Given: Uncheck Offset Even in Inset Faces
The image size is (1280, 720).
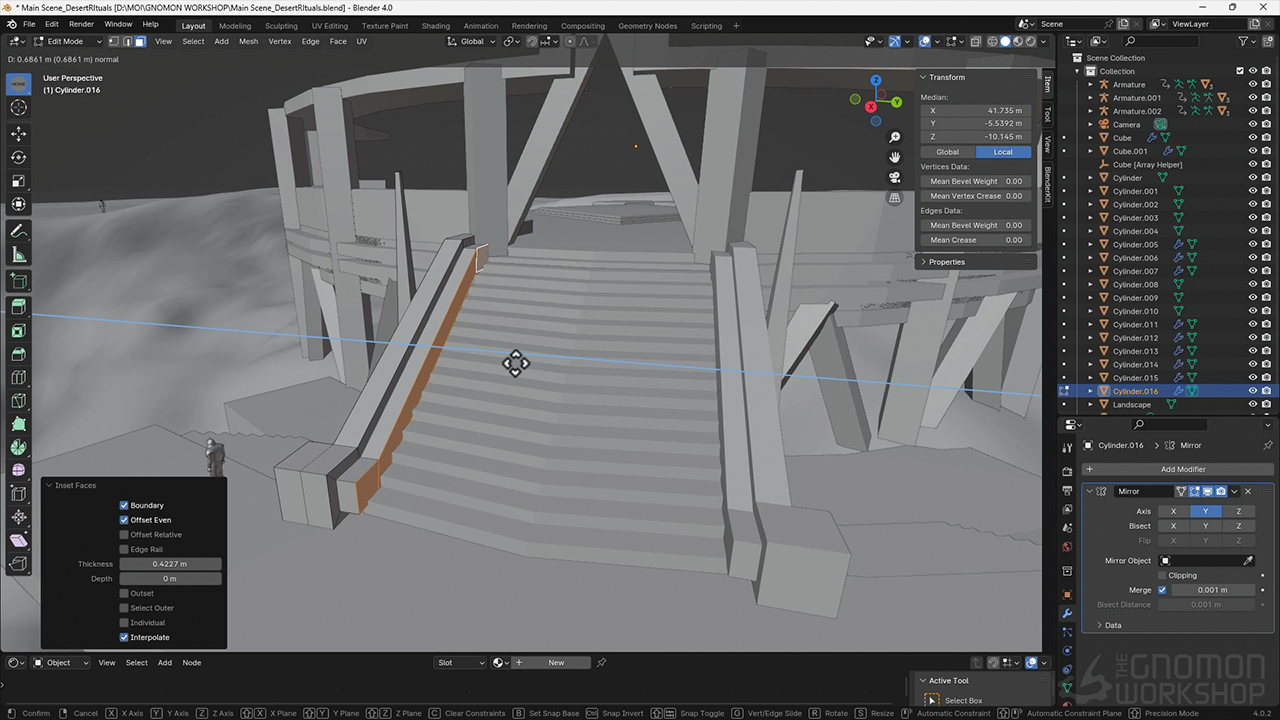Looking at the screenshot, I should (x=124, y=520).
